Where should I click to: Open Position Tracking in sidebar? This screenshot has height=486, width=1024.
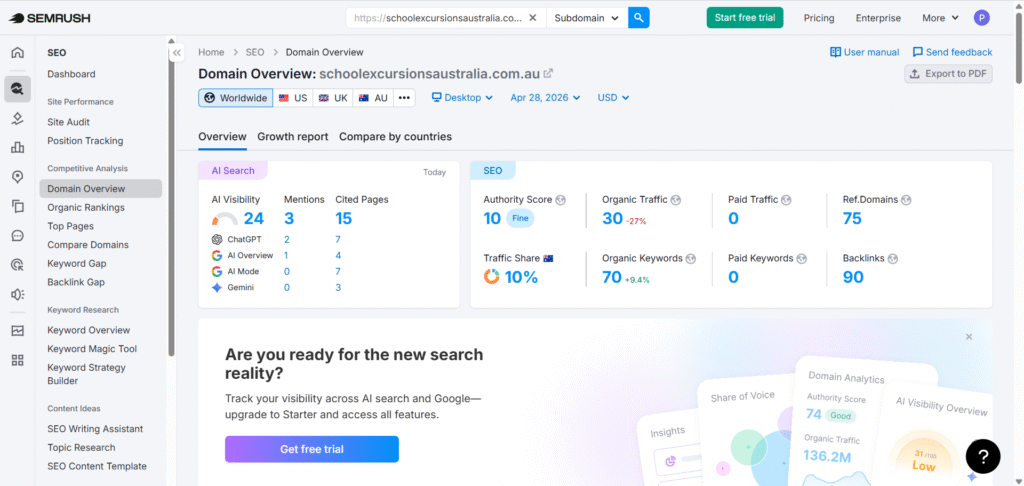(85, 141)
